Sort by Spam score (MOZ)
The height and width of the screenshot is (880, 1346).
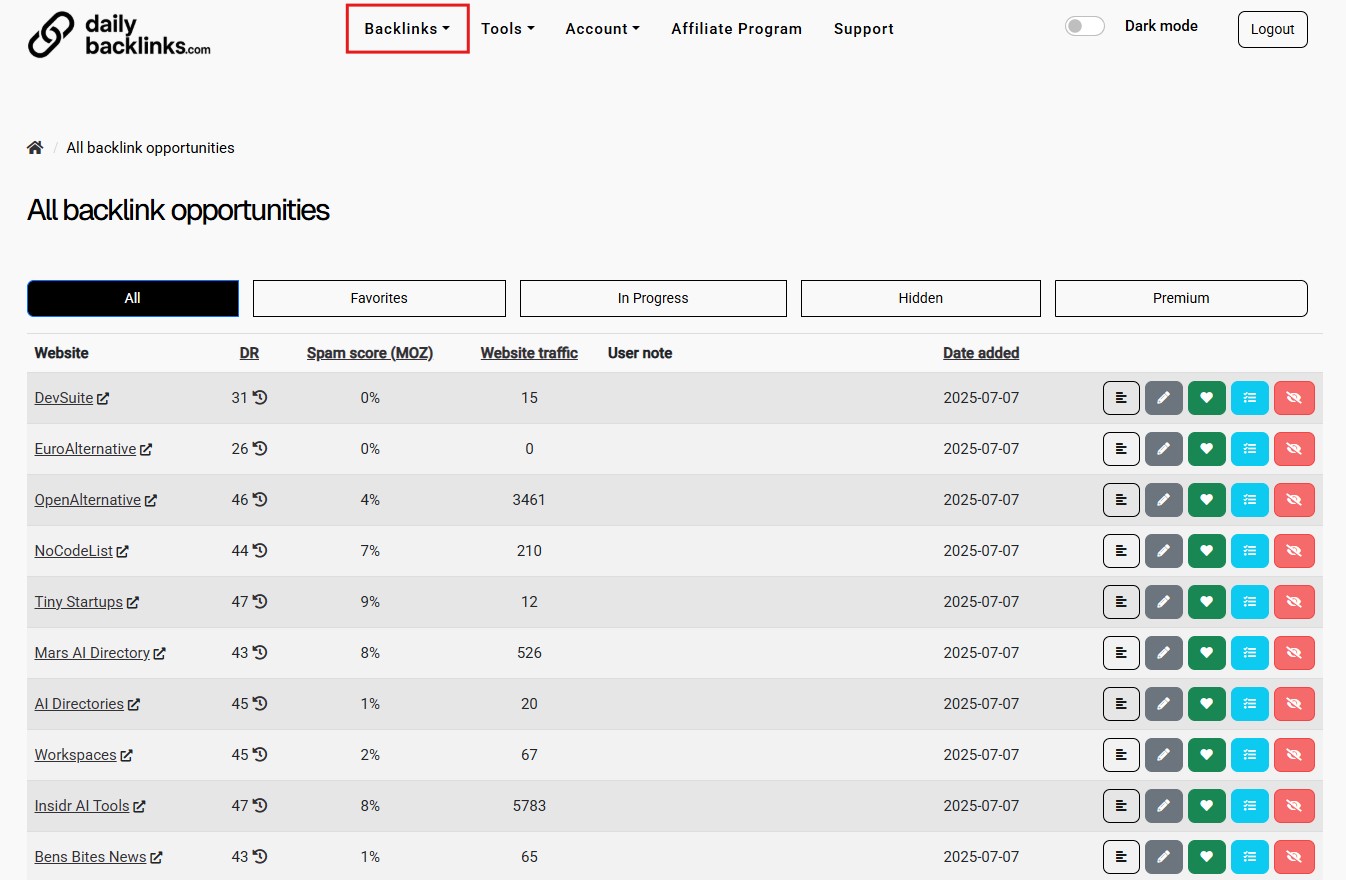click(370, 353)
